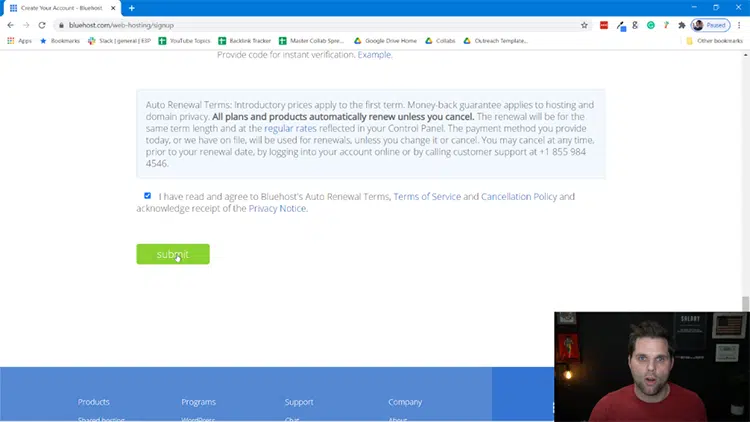The height and width of the screenshot is (422, 750).
Task: Reload the page with the refresh icon
Action: click(42, 25)
